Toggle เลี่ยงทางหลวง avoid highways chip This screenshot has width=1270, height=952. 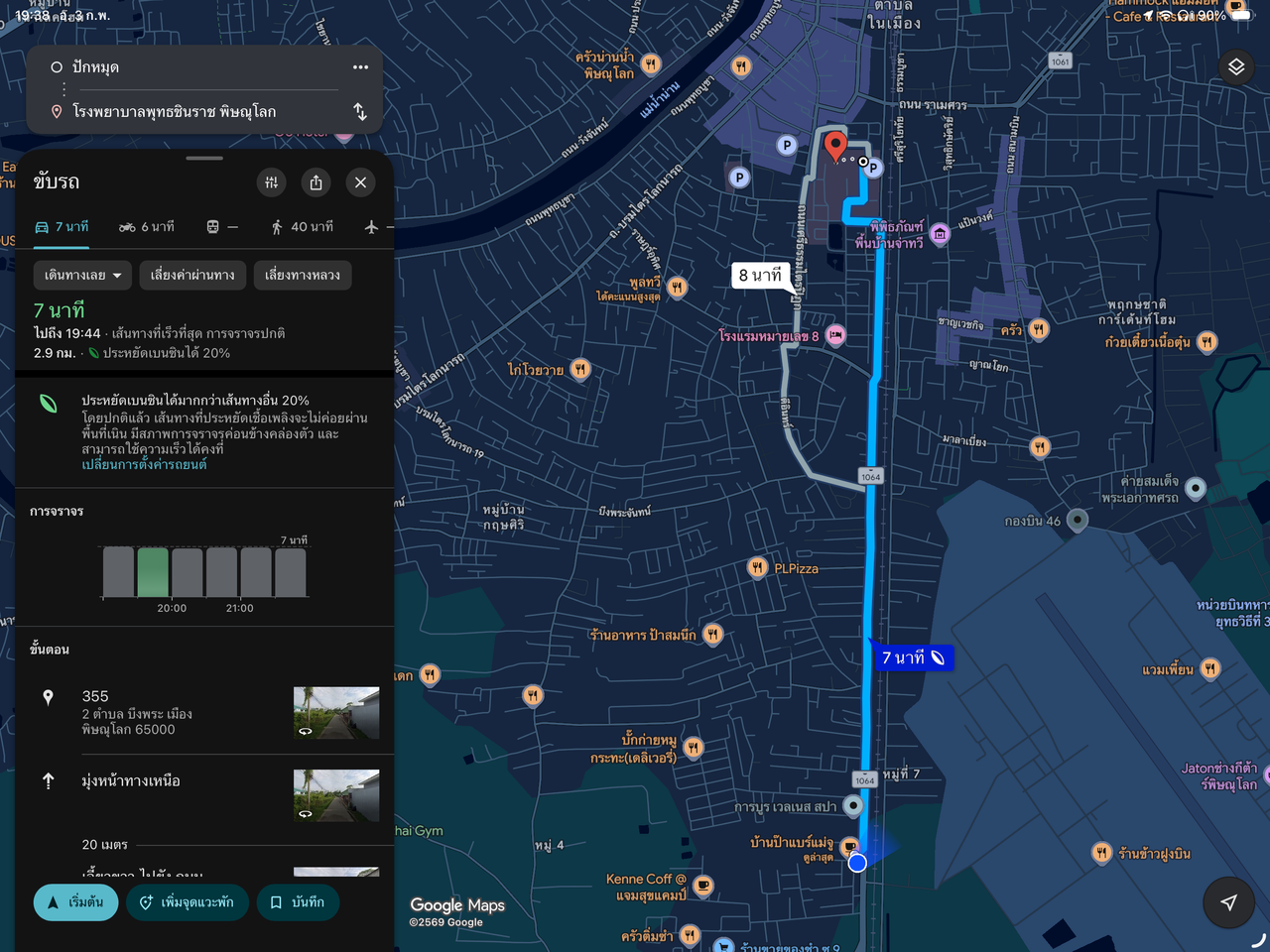pyautogui.click(x=303, y=275)
